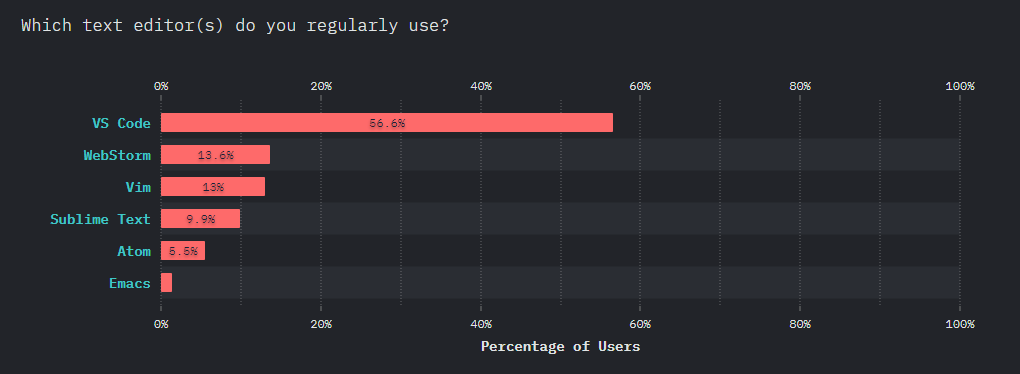This screenshot has width=1020, height=374.
Task: Click the top 20% axis tick label
Action: point(321,87)
